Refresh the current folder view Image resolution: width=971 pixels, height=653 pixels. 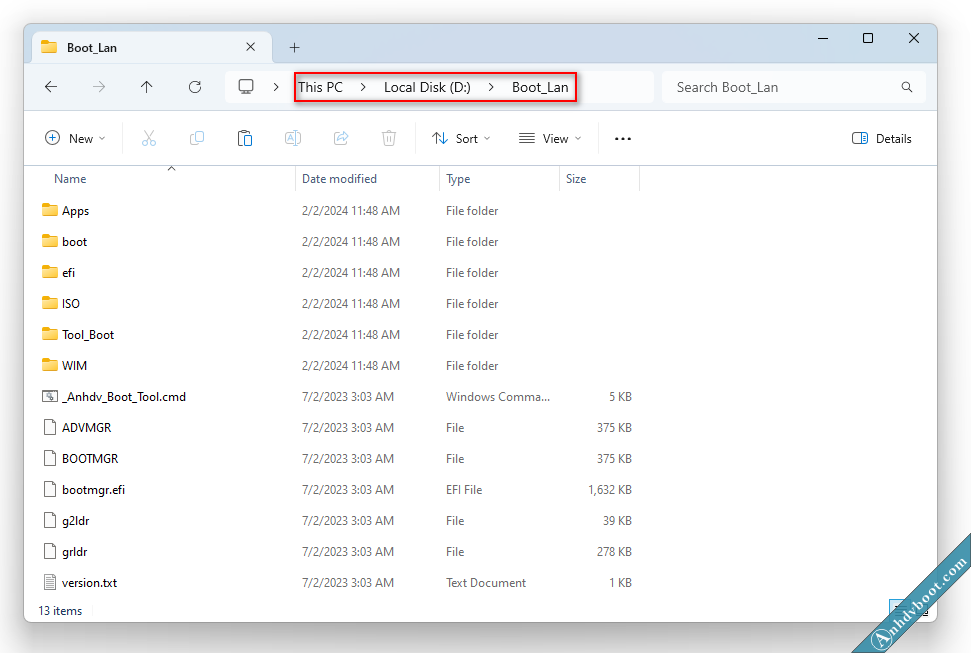click(x=195, y=87)
